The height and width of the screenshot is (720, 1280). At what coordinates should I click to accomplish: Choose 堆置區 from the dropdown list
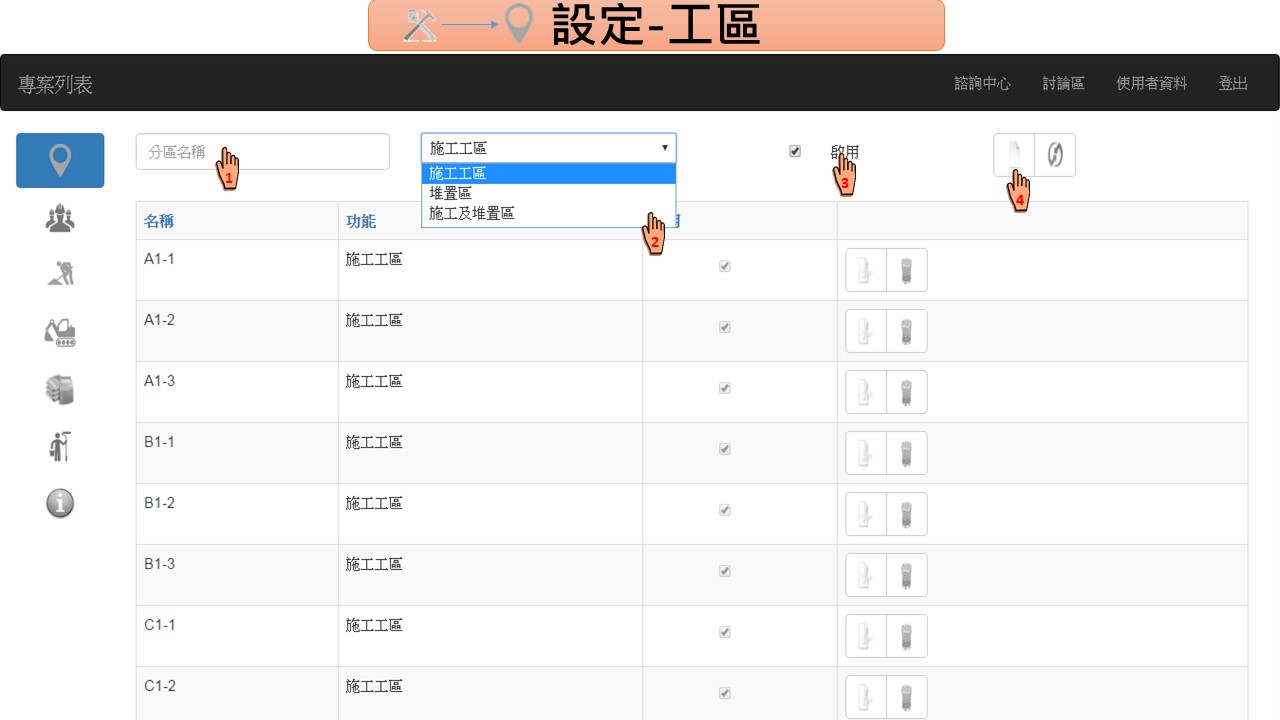tap(450, 193)
